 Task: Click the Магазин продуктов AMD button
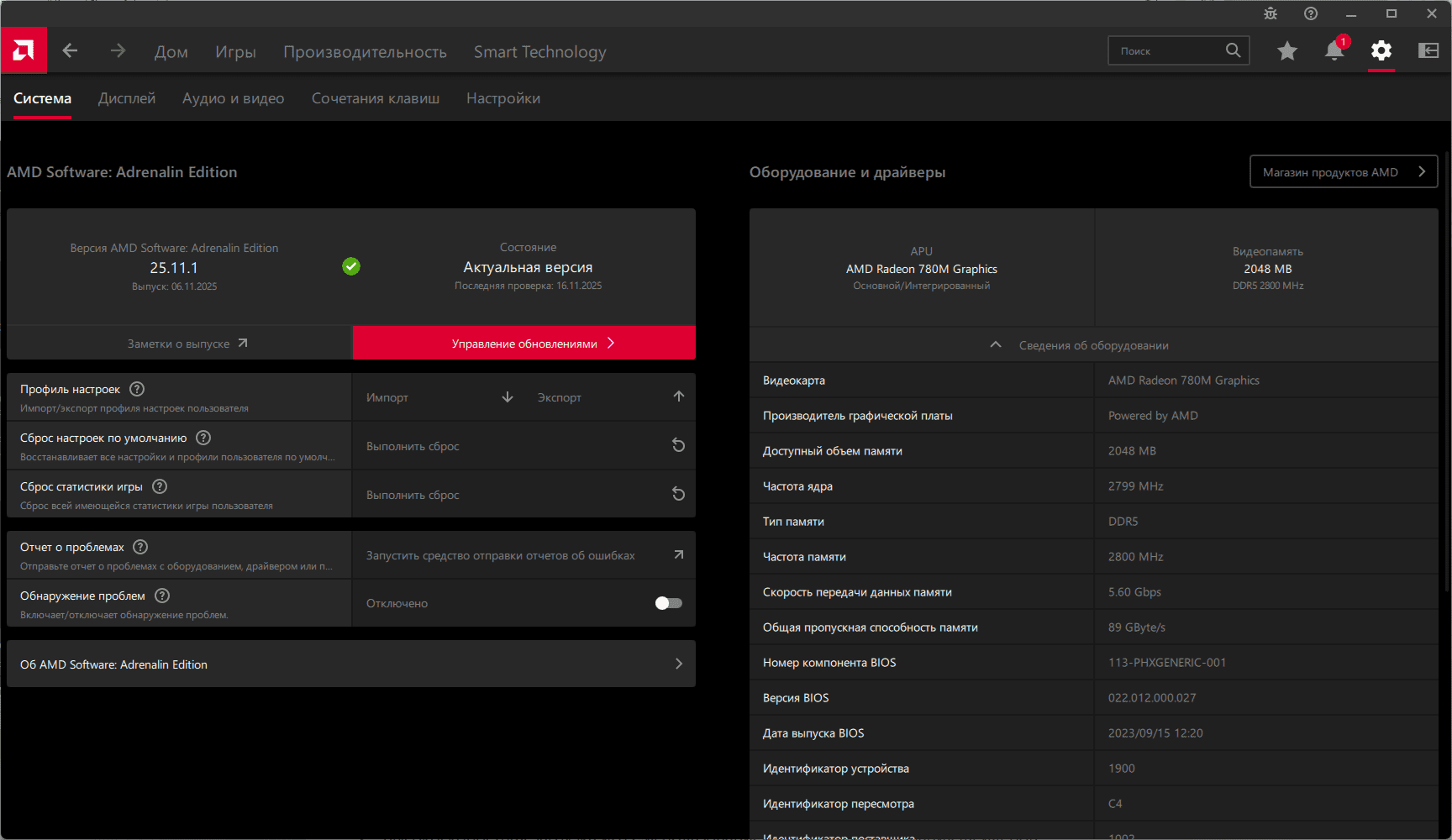[1344, 171]
